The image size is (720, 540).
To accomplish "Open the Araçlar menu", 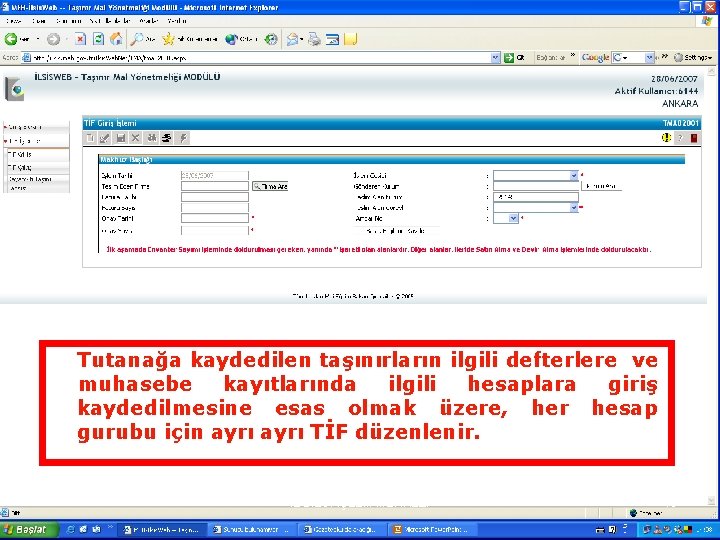I will click(149, 21).
